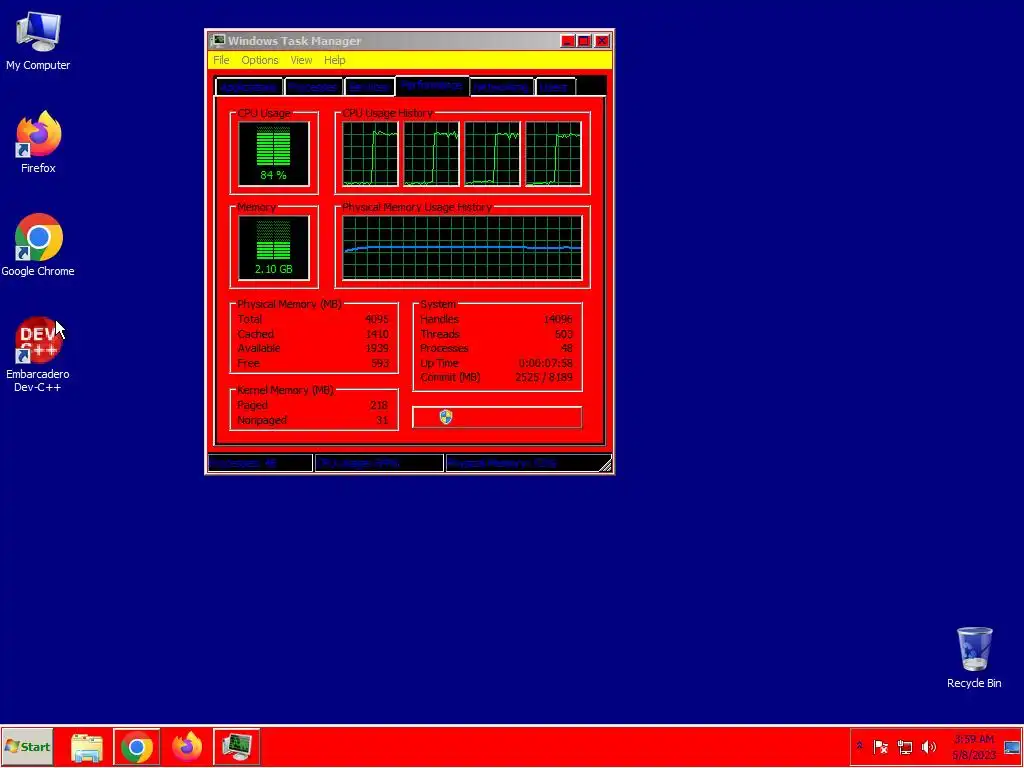Click the Free memory value 593
Screen dimensions: 1024x768
point(380,363)
